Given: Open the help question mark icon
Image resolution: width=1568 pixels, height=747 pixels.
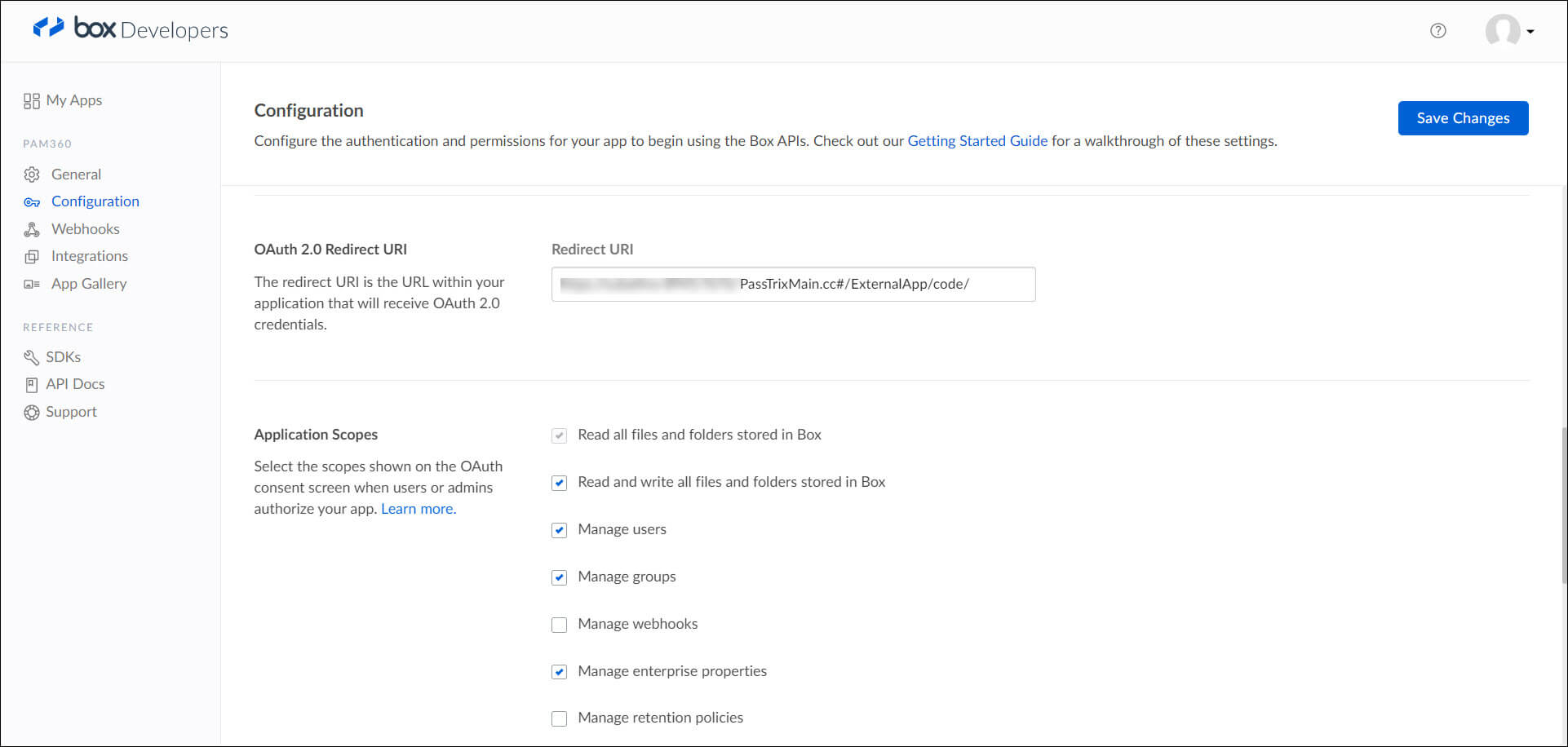Looking at the screenshot, I should pos(1437,31).
